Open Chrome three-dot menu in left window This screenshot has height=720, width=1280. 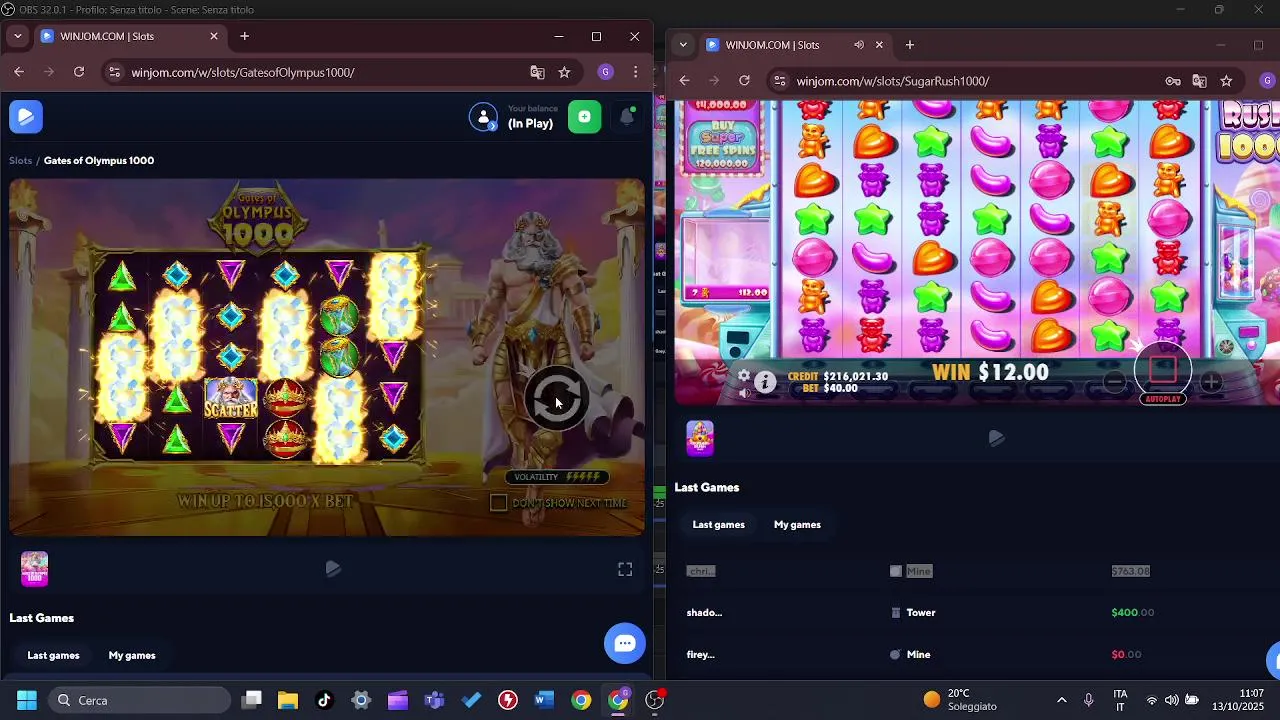(635, 72)
